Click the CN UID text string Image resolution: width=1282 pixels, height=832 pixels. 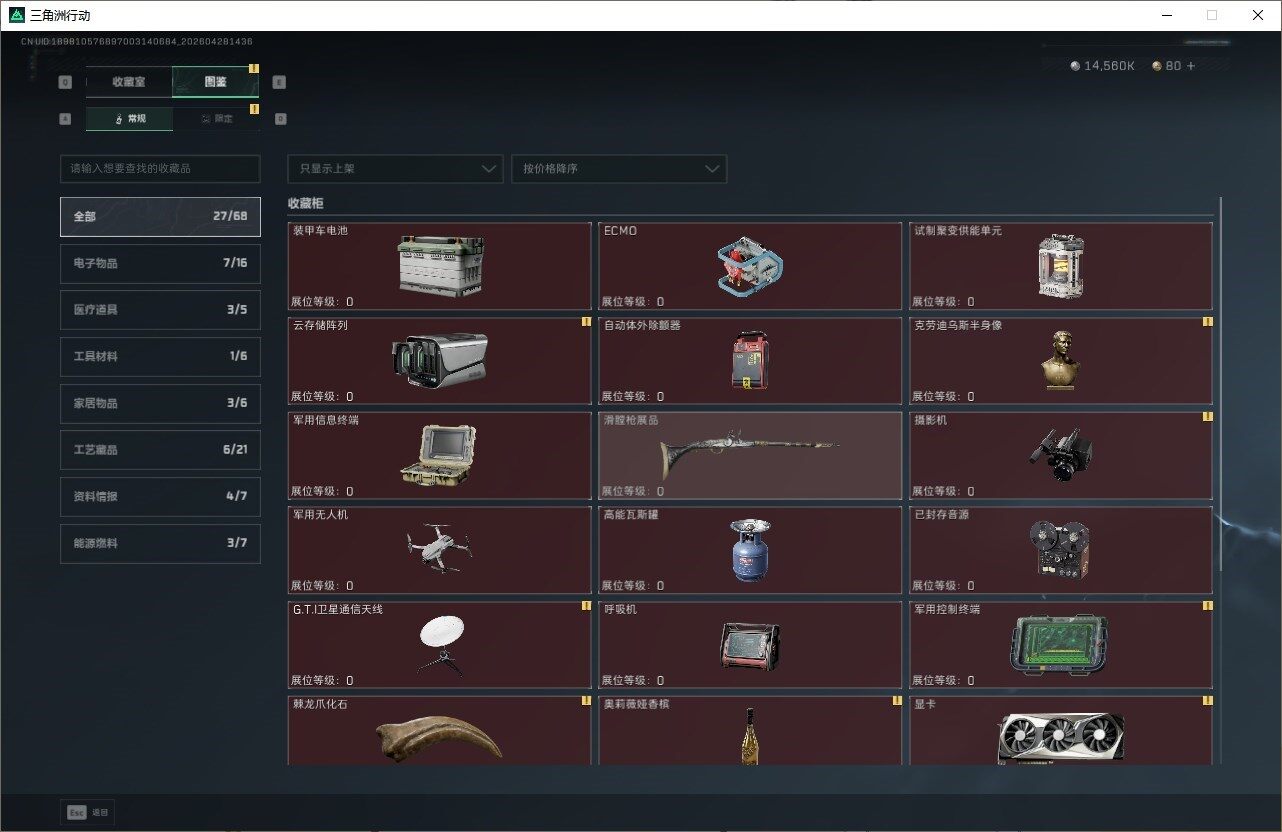[137, 42]
